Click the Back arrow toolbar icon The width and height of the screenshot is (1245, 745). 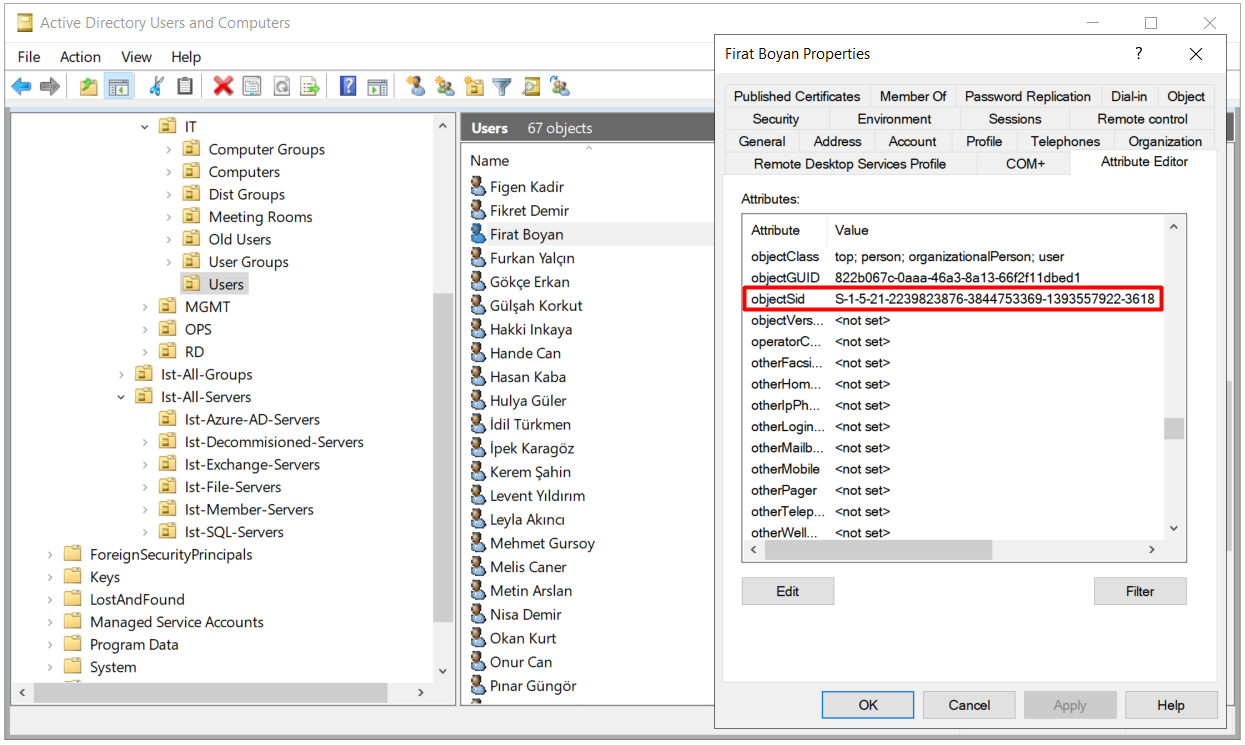pyautogui.click(x=21, y=87)
